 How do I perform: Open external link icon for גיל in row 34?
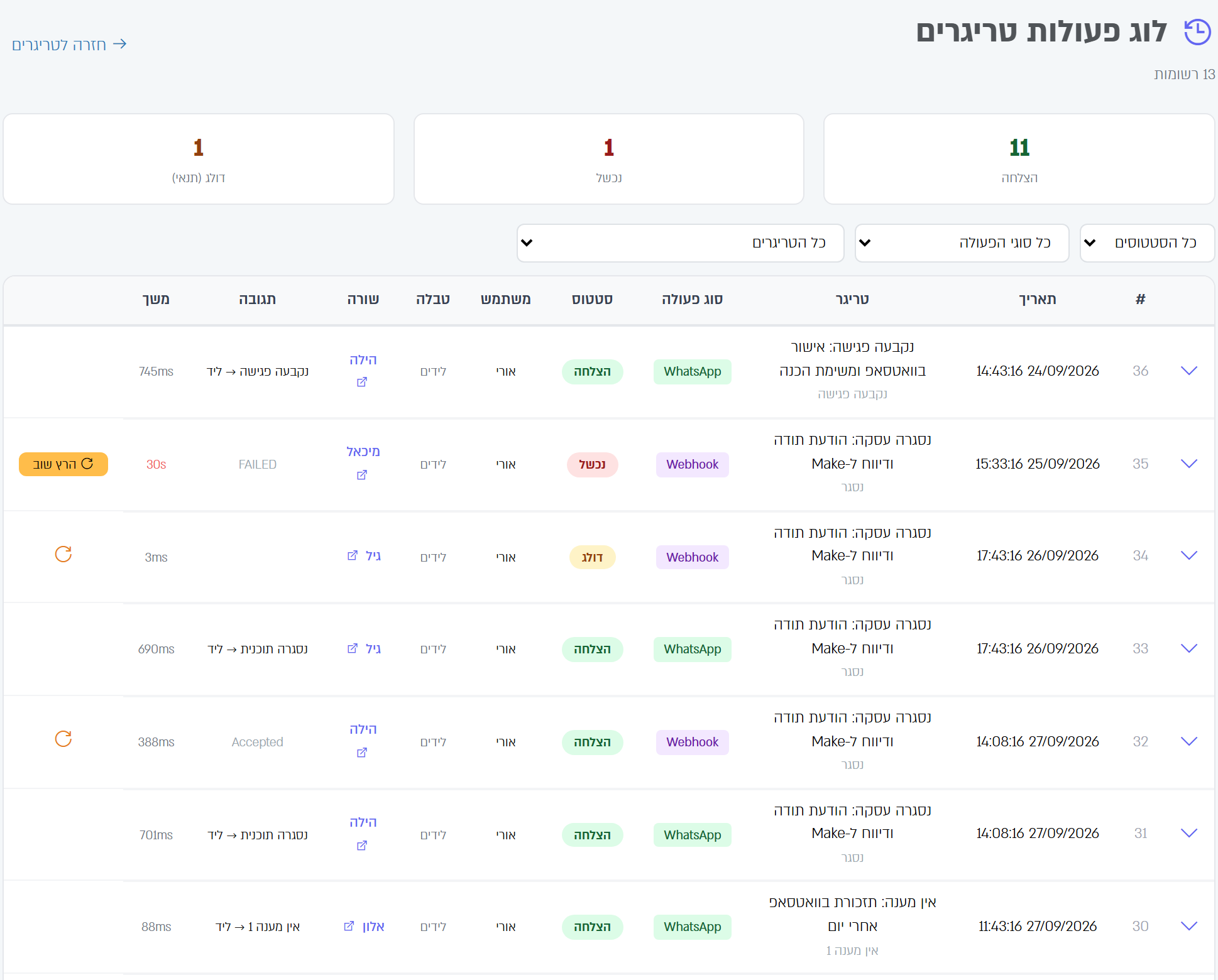coord(353,555)
